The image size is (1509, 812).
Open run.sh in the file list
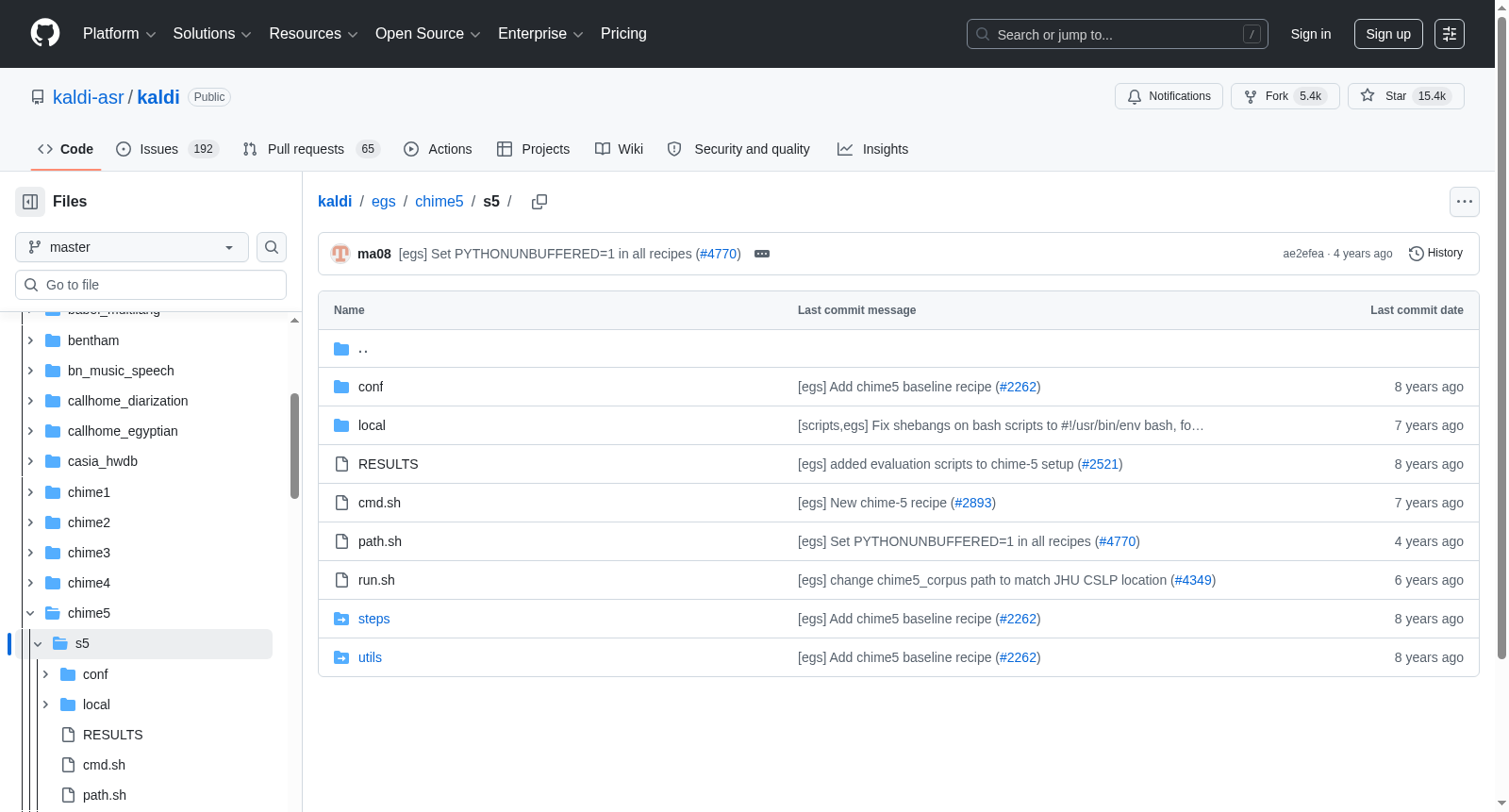376,580
